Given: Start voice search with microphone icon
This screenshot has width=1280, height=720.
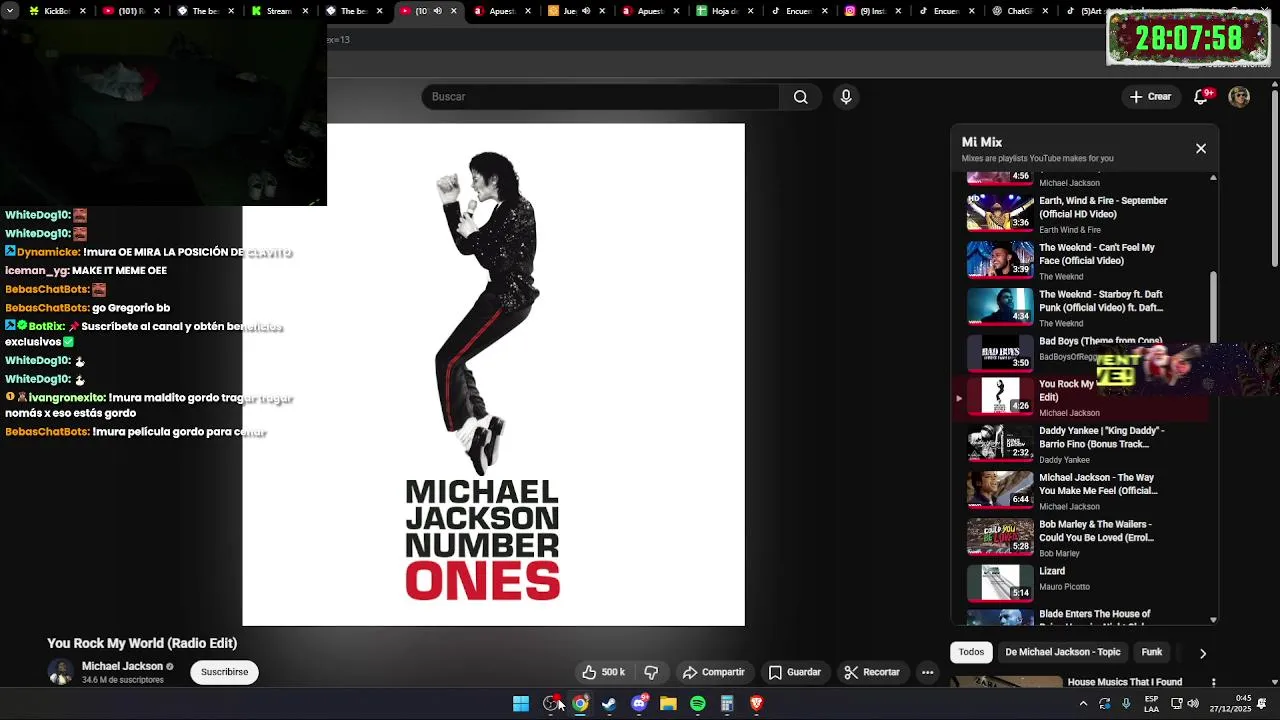Looking at the screenshot, I should 846,97.
